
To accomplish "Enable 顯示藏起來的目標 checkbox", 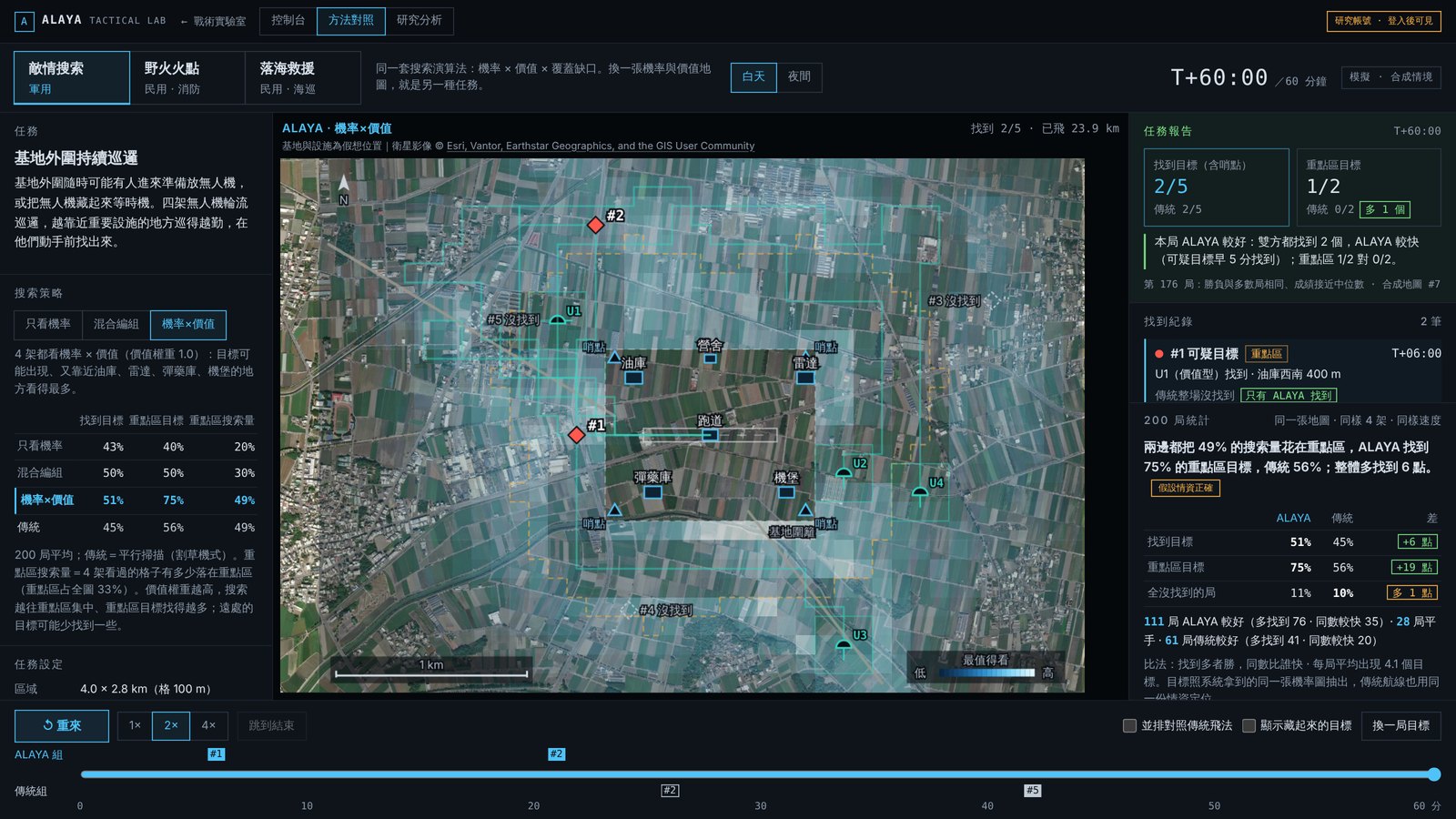I will [1249, 726].
